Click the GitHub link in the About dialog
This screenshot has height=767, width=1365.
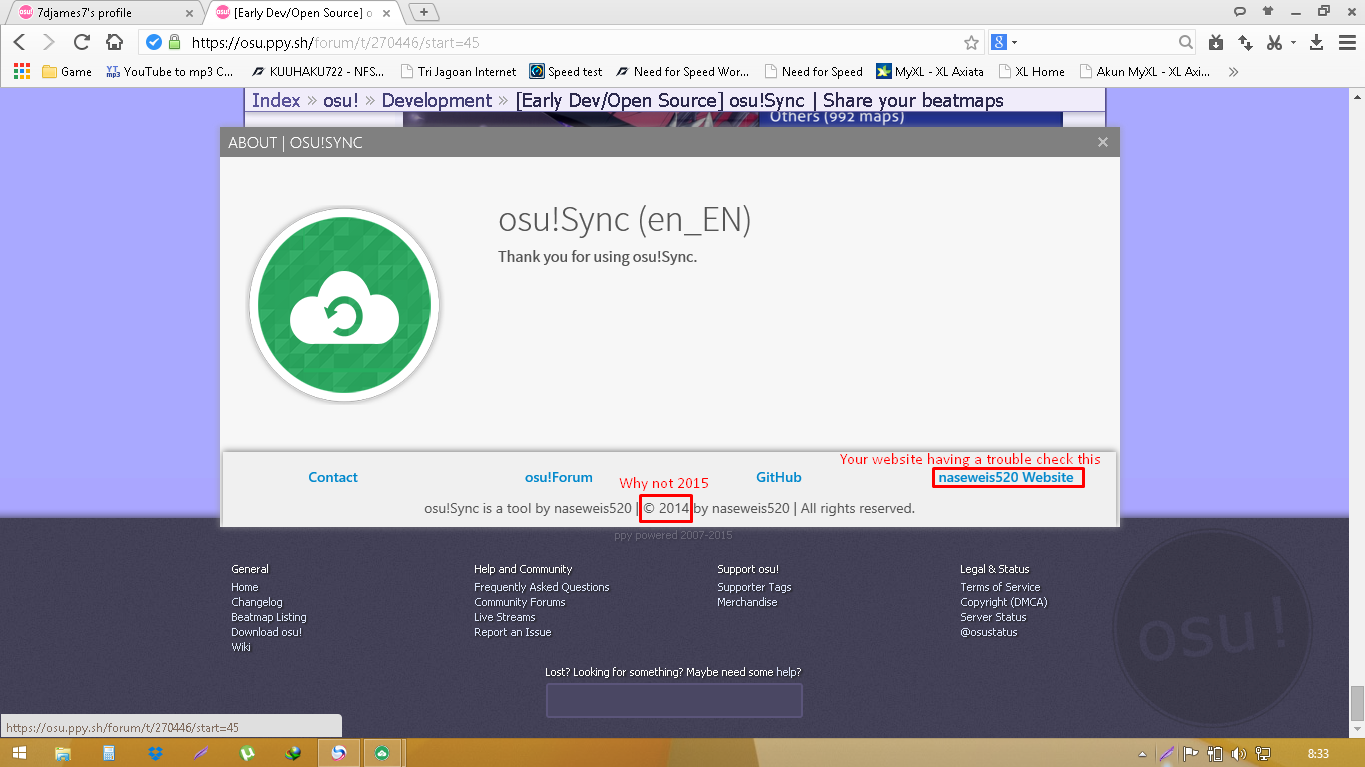click(x=779, y=477)
